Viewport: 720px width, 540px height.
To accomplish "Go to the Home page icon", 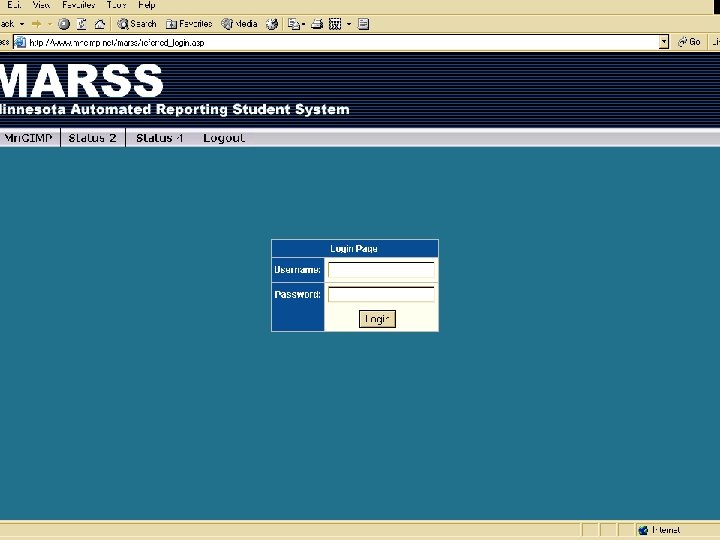I will point(100,24).
